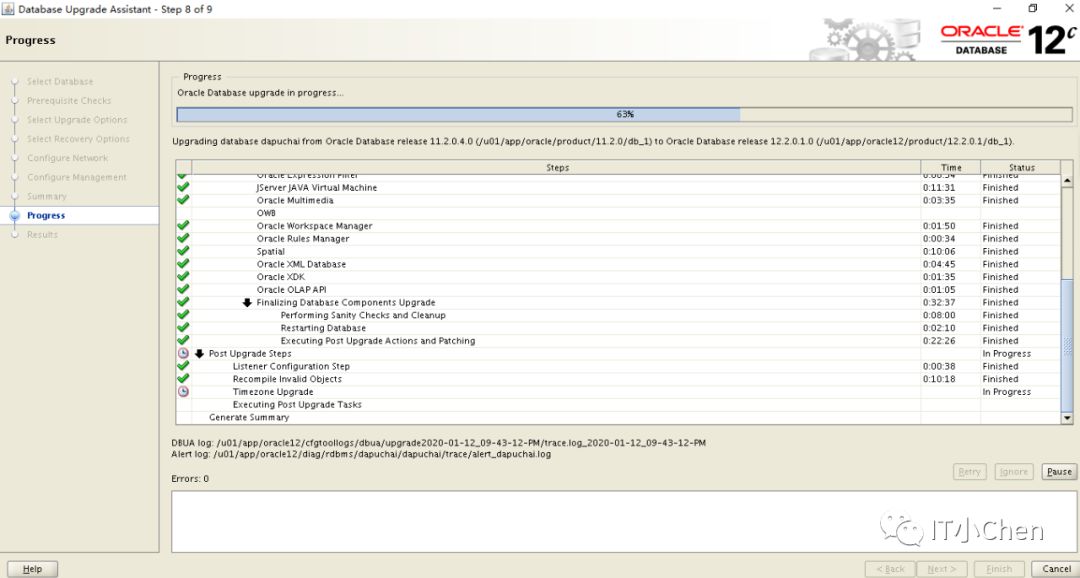Viewport: 1080px width, 578px height.
Task: Select the Progress step in sidebar
Action: (46, 216)
